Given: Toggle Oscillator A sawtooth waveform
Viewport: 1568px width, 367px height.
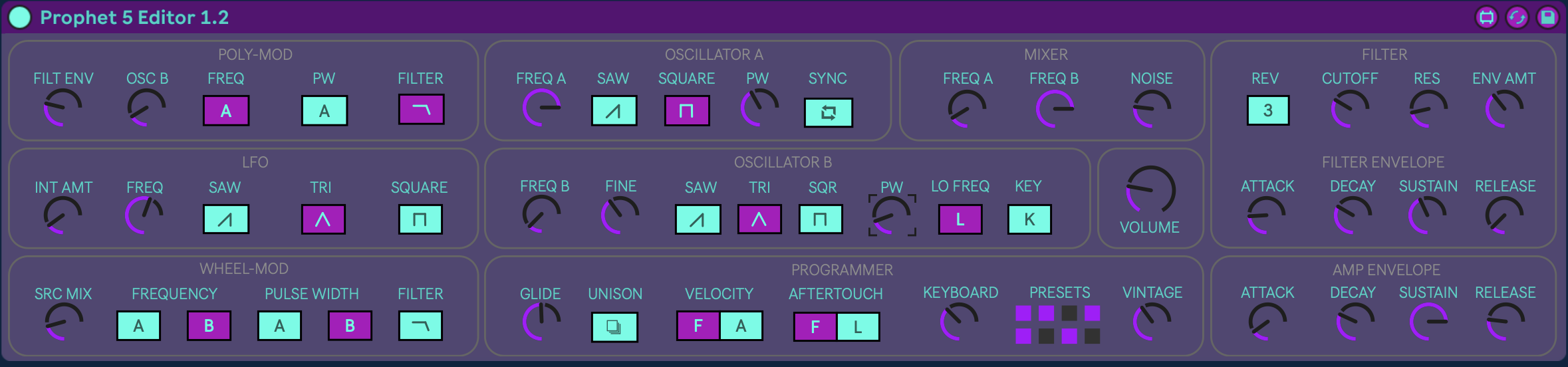Looking at the screenshot, I should (614, 110).
